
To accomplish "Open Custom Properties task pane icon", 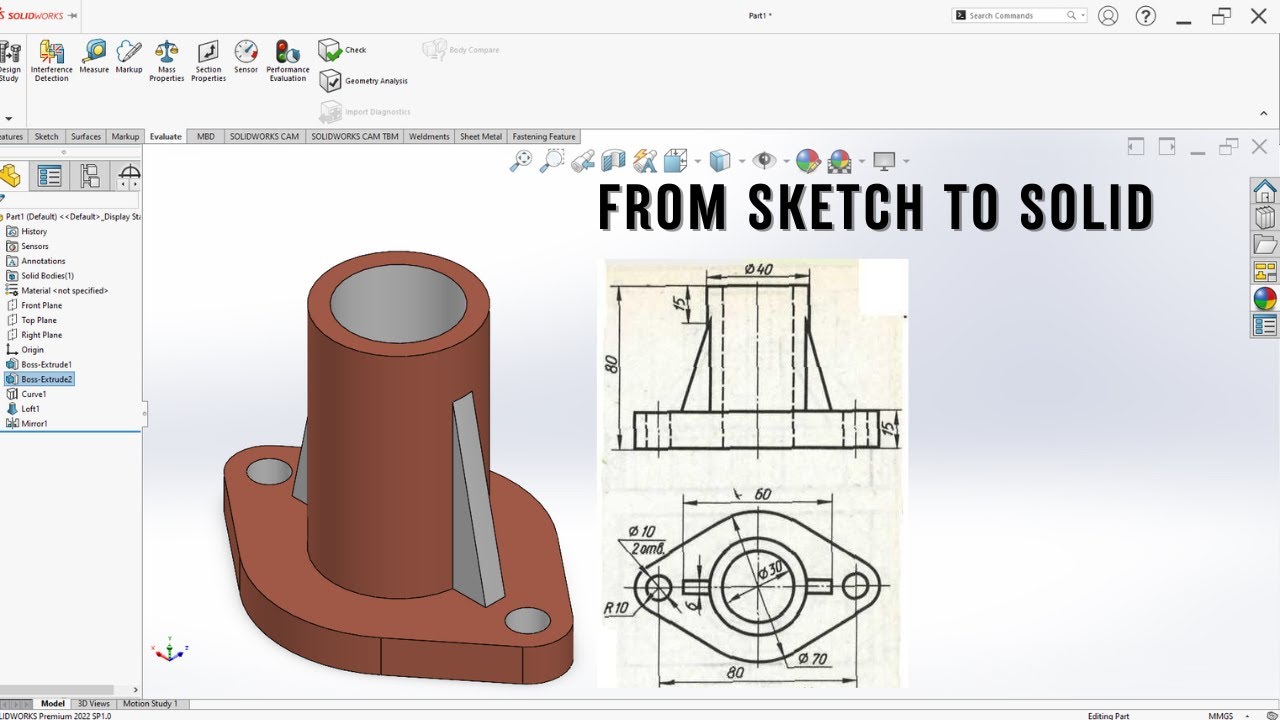I will 1265,325.
